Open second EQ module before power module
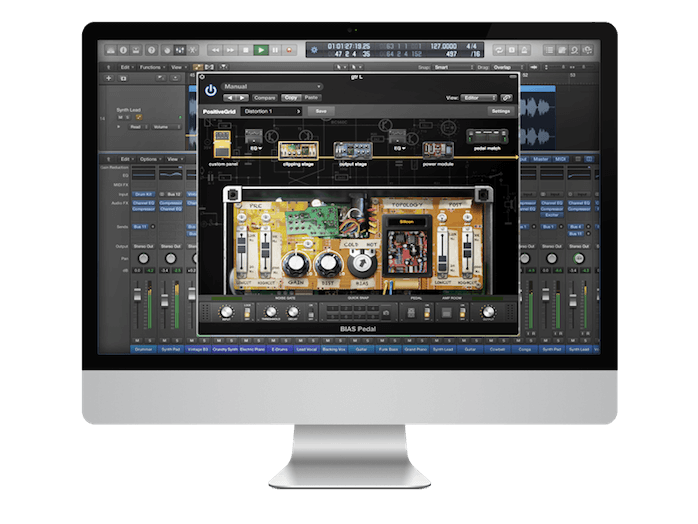Screen dimensions: 698x524 (397, 137)
